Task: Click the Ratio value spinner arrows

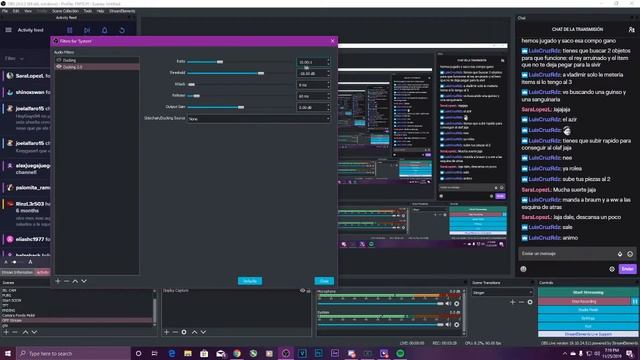Action: [328, 62]
